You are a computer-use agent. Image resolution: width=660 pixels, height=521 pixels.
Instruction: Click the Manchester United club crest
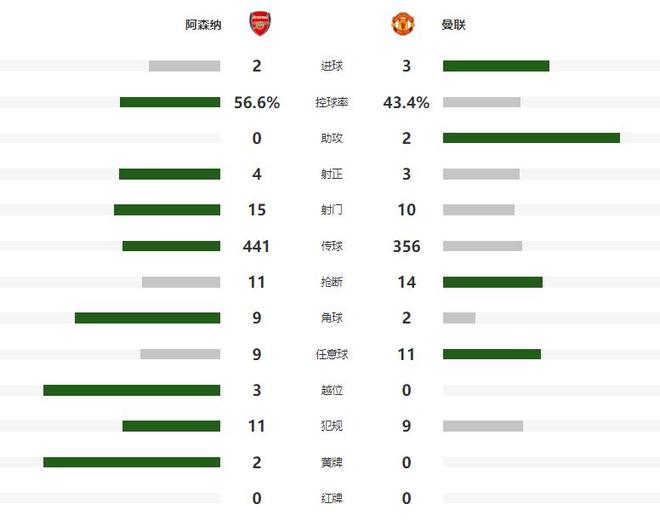click(402, 24)
